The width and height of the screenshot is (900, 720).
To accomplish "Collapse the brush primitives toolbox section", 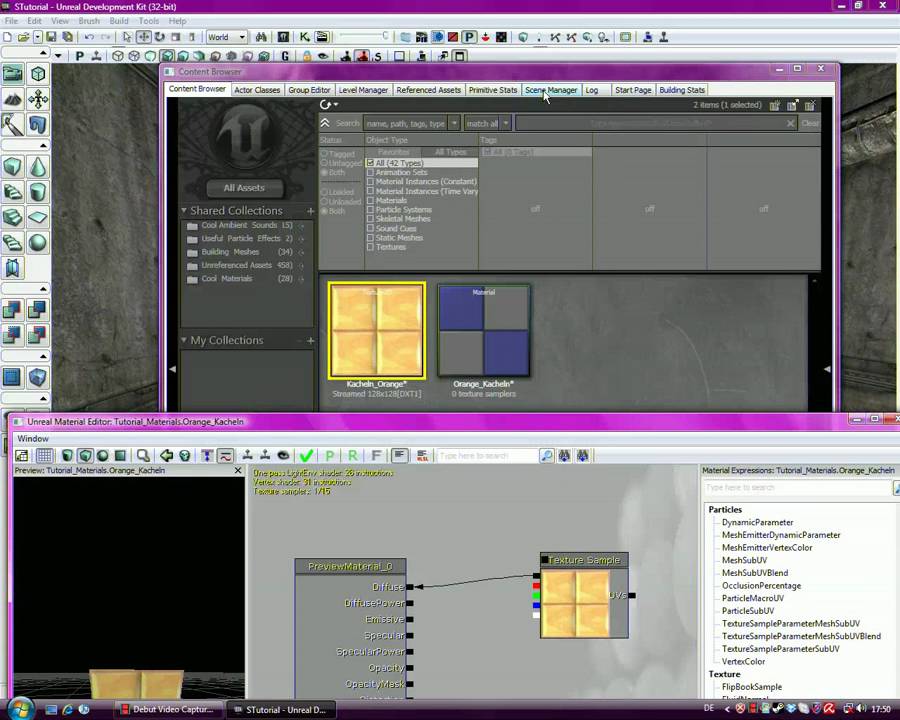I will 43,146.
